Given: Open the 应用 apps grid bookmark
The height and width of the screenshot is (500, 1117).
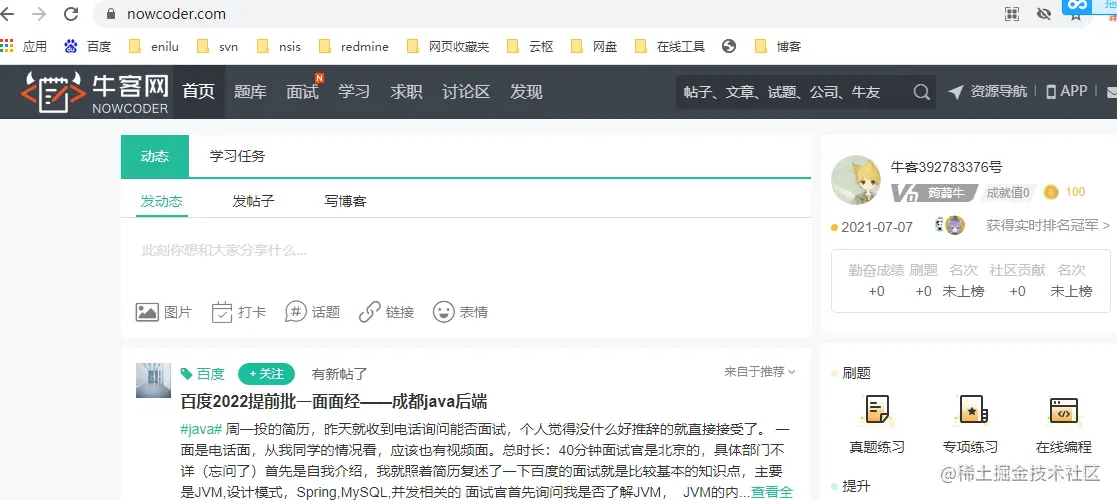Looking at the screenshot, I should tap(24, 46).
